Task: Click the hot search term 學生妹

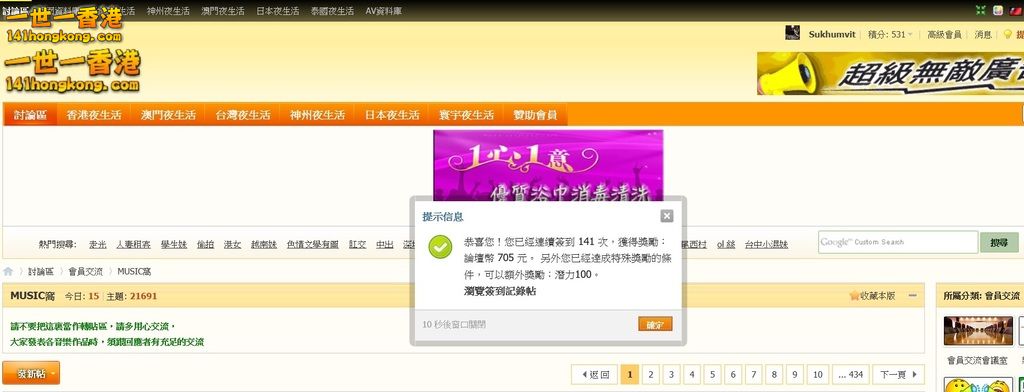Action: point(174,244)
